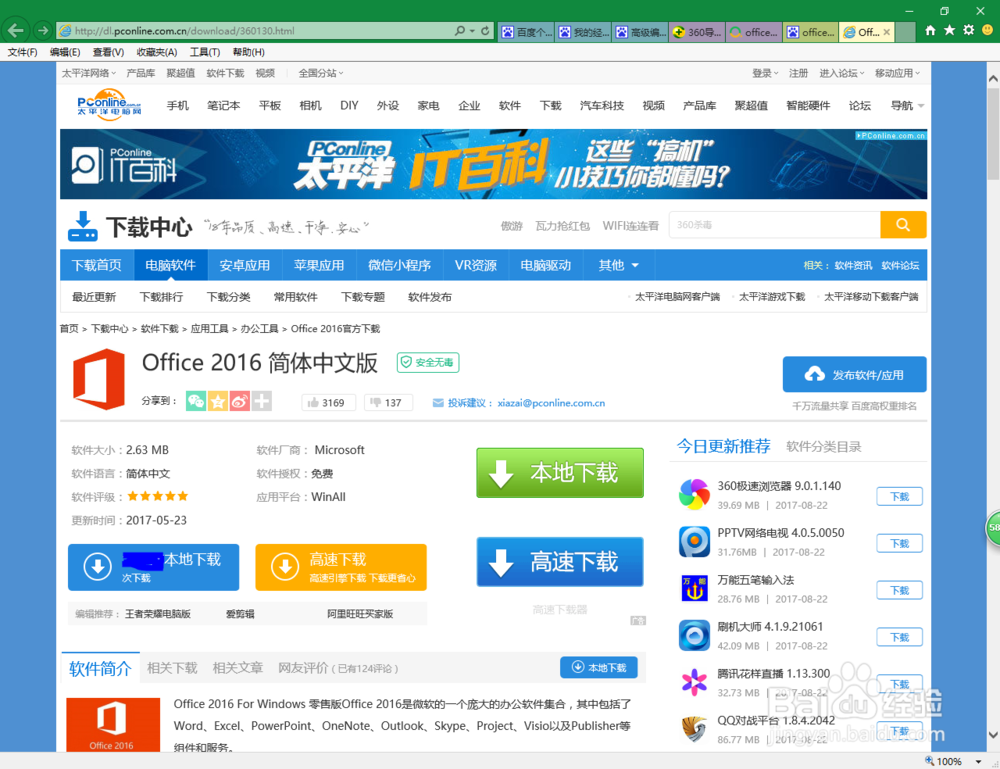The image size is (1000, 769).
Task: Click 下载 for 万能五笔输入法
Action: 899,590
